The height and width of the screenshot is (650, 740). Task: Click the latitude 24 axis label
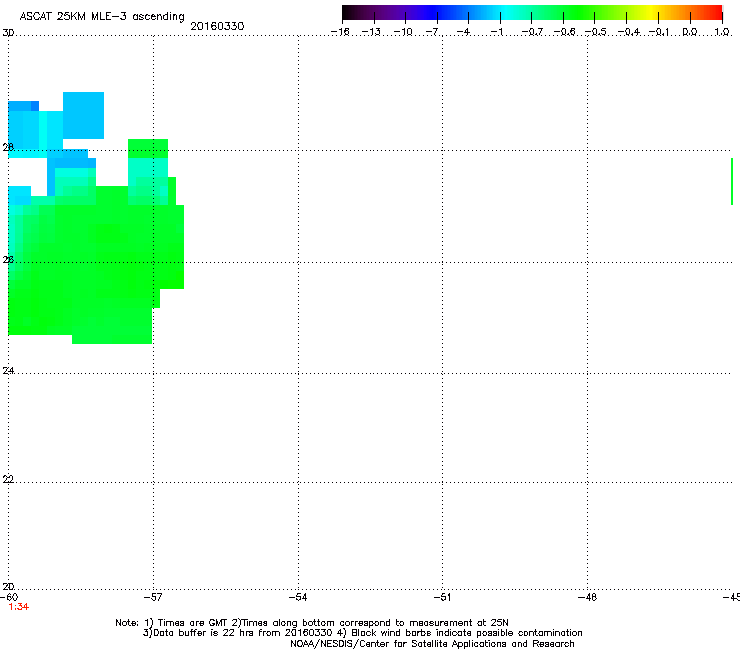coord(8,371)
